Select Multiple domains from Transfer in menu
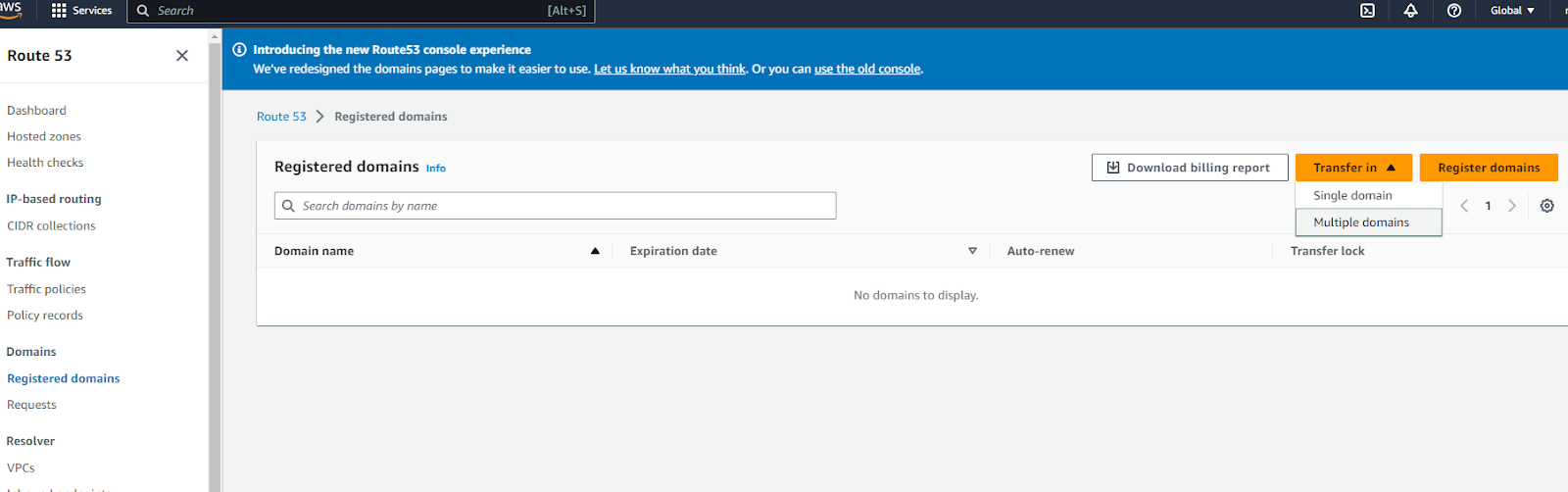The width and height of the screenshot is (1568, 492). pos(1368,222)
